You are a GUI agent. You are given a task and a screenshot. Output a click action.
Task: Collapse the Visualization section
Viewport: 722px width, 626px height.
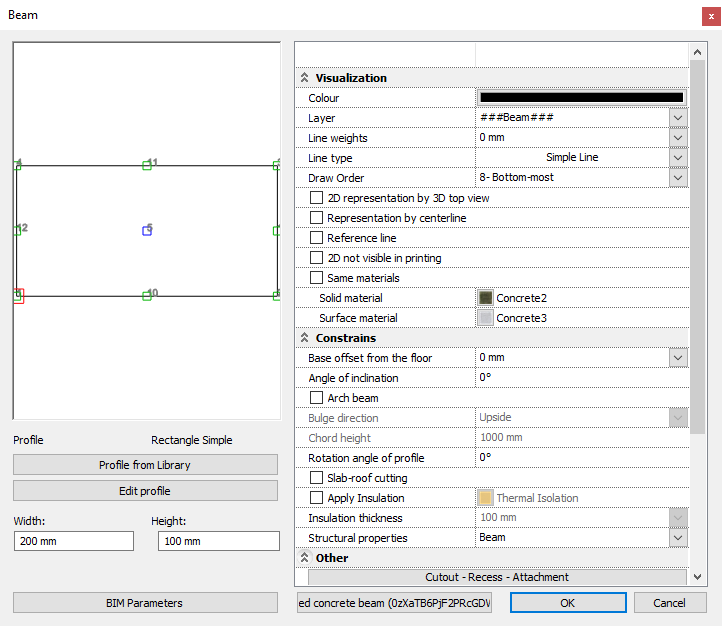pos(304,78)
